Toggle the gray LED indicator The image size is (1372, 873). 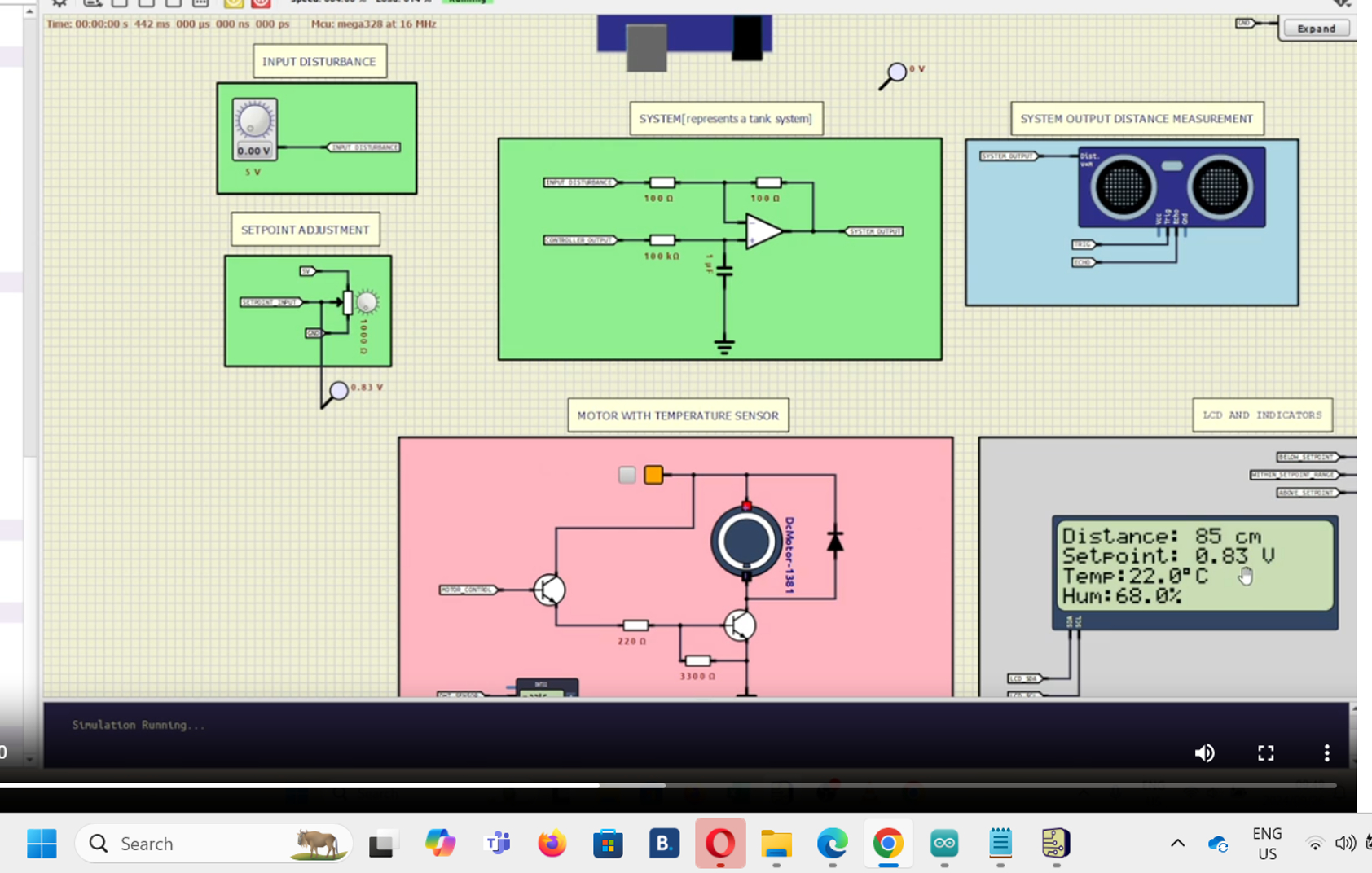627,475
